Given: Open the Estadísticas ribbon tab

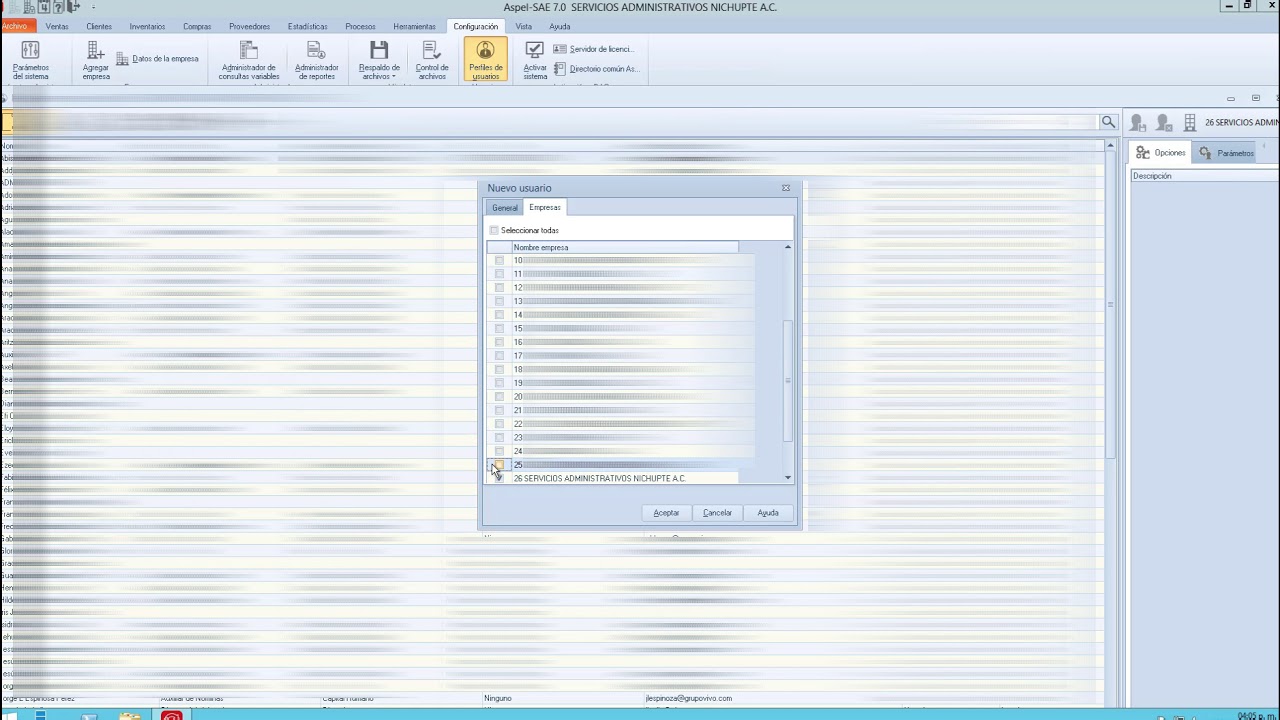Looking at the screenshot, I should tap(307, 27).
